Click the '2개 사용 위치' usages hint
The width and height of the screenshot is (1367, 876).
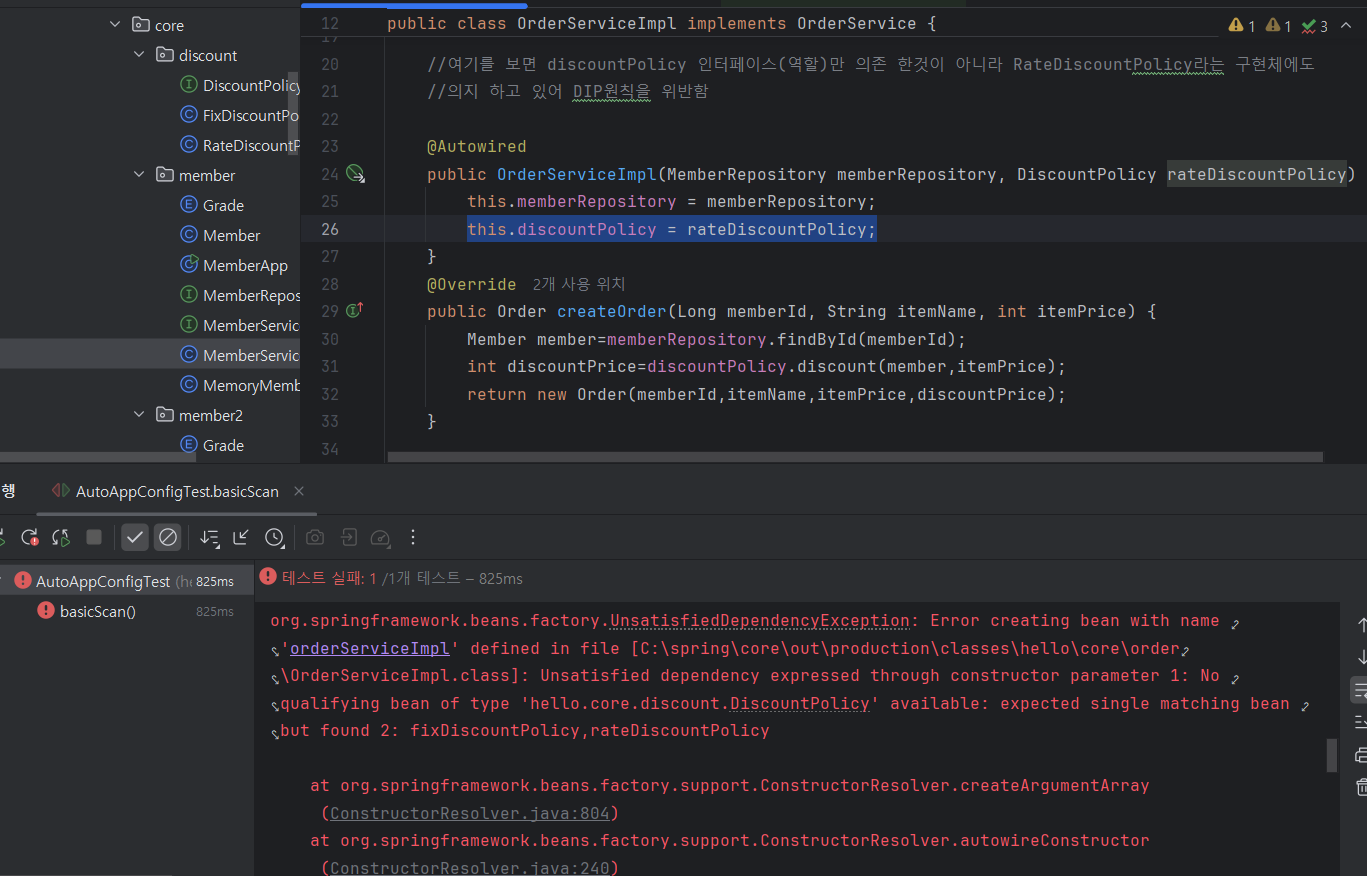point(579,284)
